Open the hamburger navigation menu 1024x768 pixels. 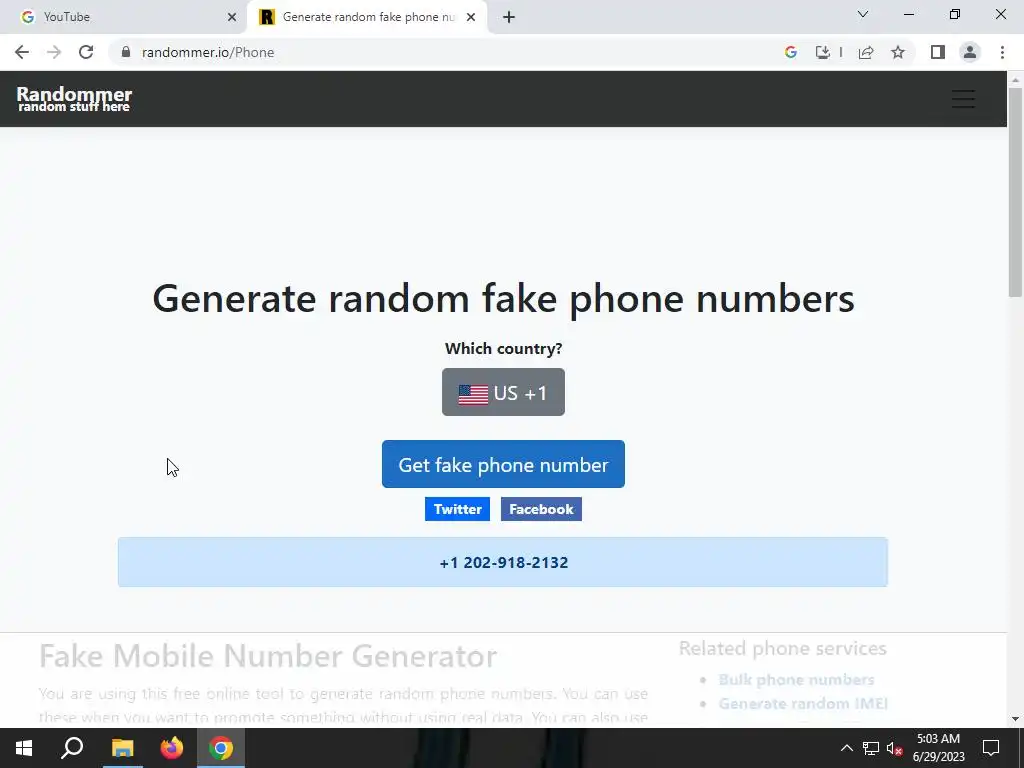click(x=963, y=99)
